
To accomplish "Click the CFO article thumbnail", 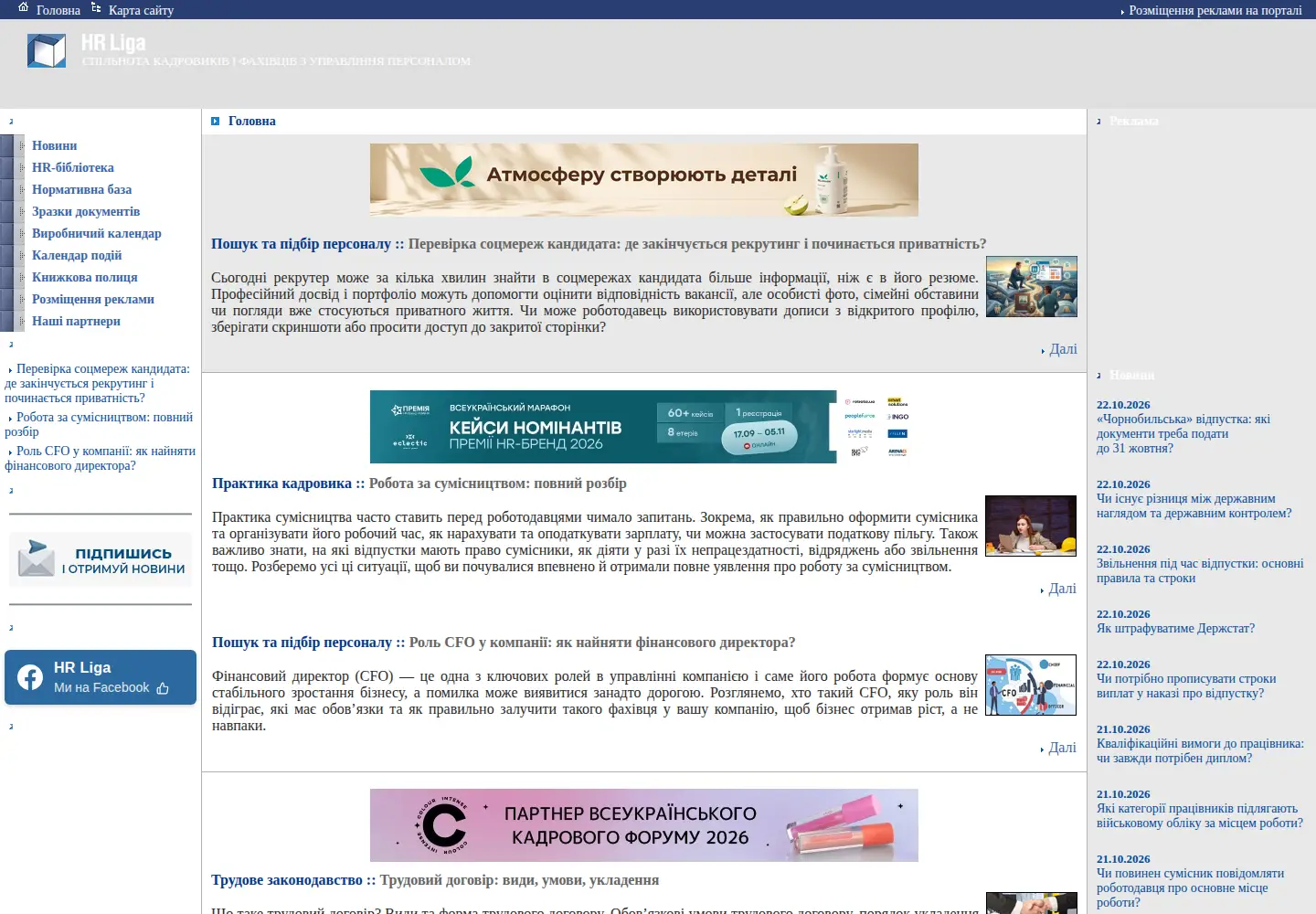I will (x=1031, y=685).
